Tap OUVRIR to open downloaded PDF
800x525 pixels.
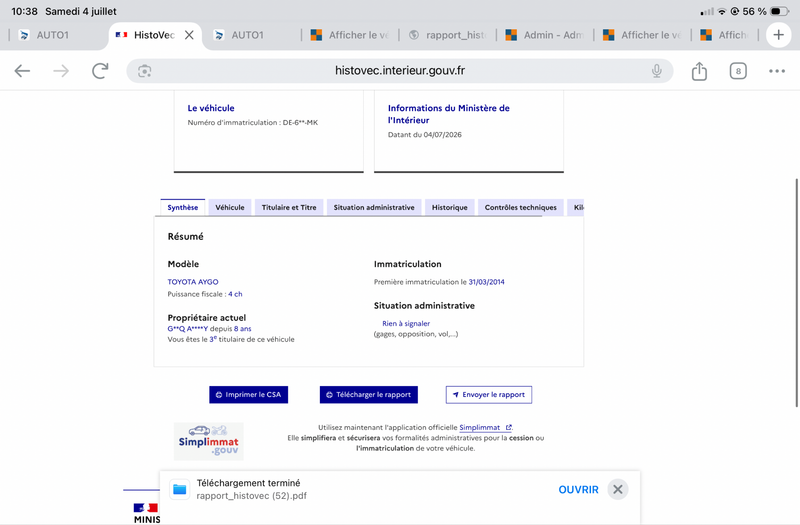tap(578, 489)
